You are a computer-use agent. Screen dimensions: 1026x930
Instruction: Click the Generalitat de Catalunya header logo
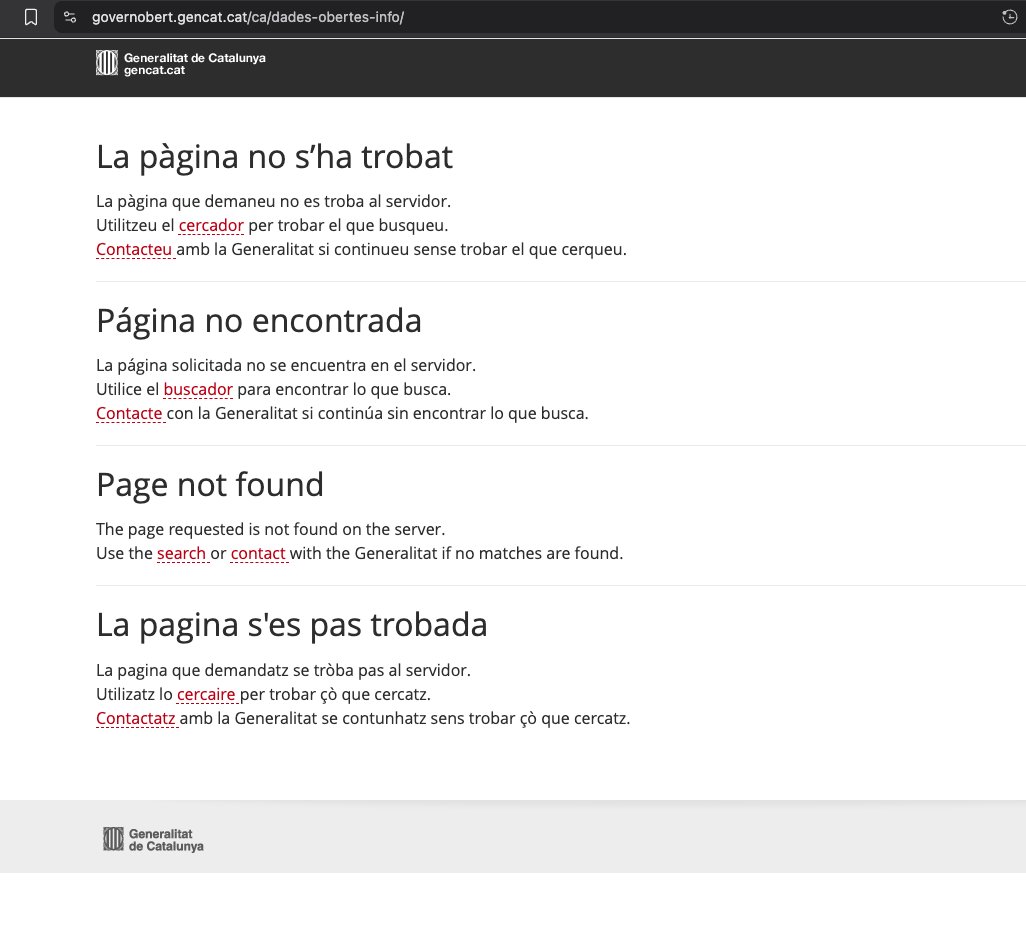[x=181, y=63]
